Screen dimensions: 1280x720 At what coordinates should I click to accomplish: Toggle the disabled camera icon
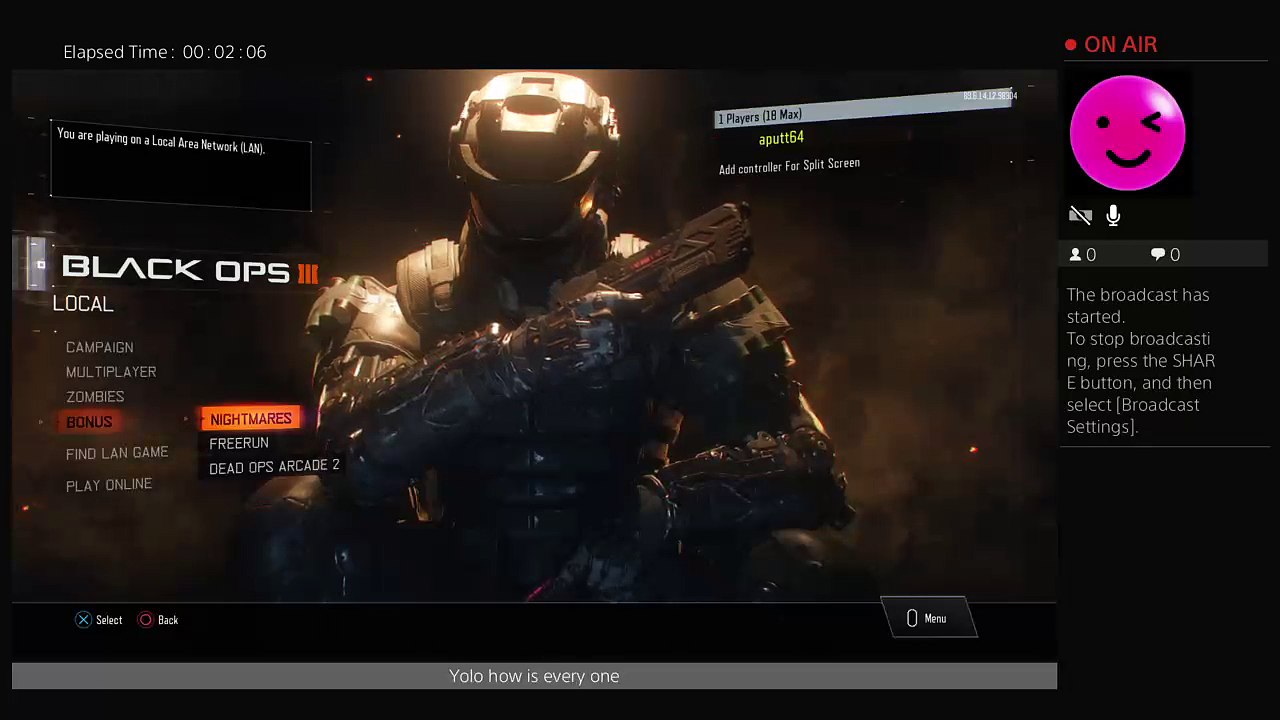(x=1080, y=215)
